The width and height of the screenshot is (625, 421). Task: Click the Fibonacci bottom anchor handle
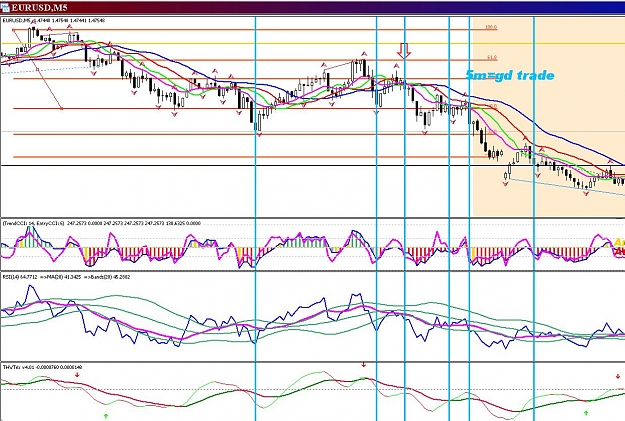61,108
